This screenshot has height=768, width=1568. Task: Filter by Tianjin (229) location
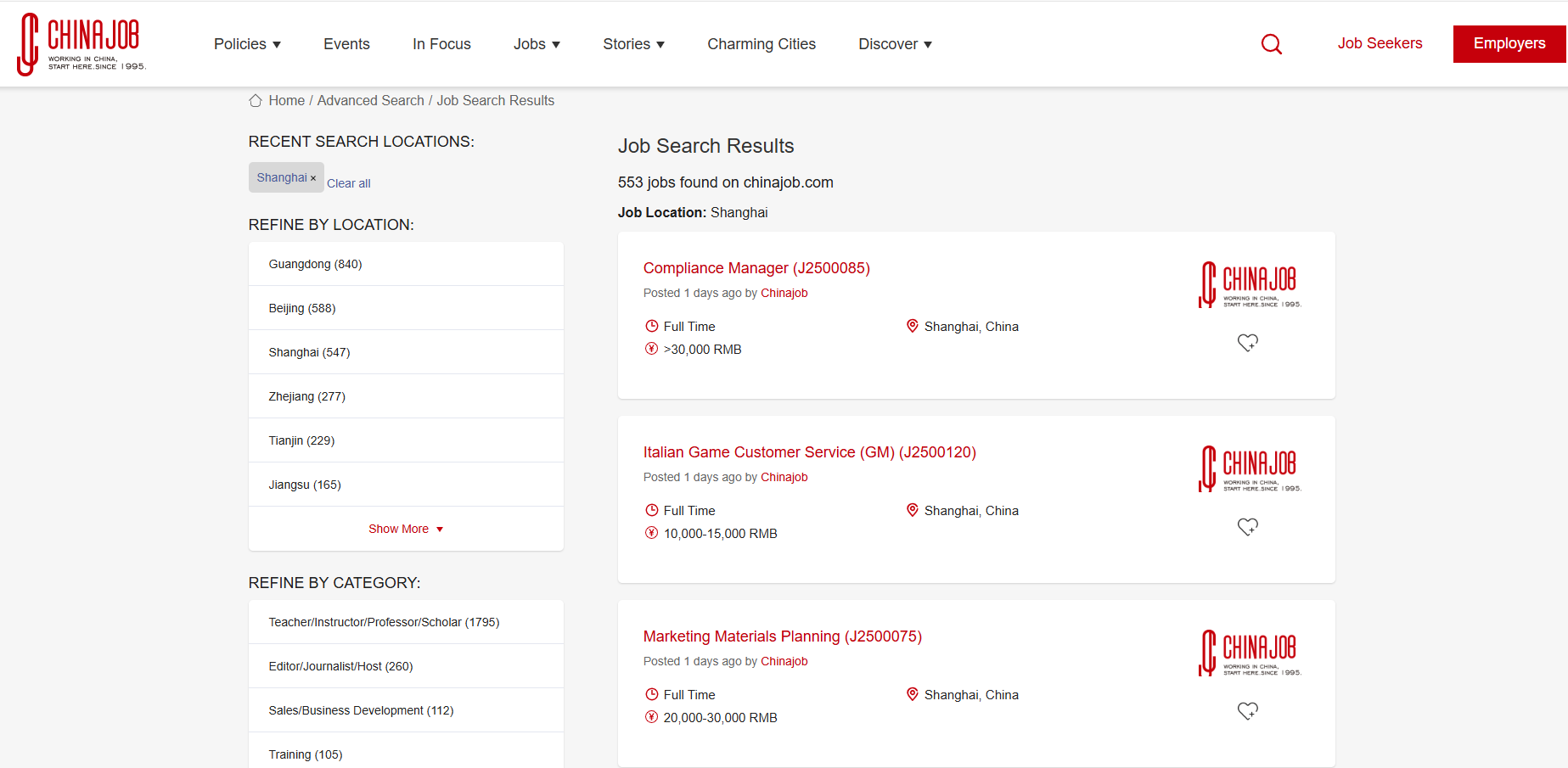click(406, 440)
